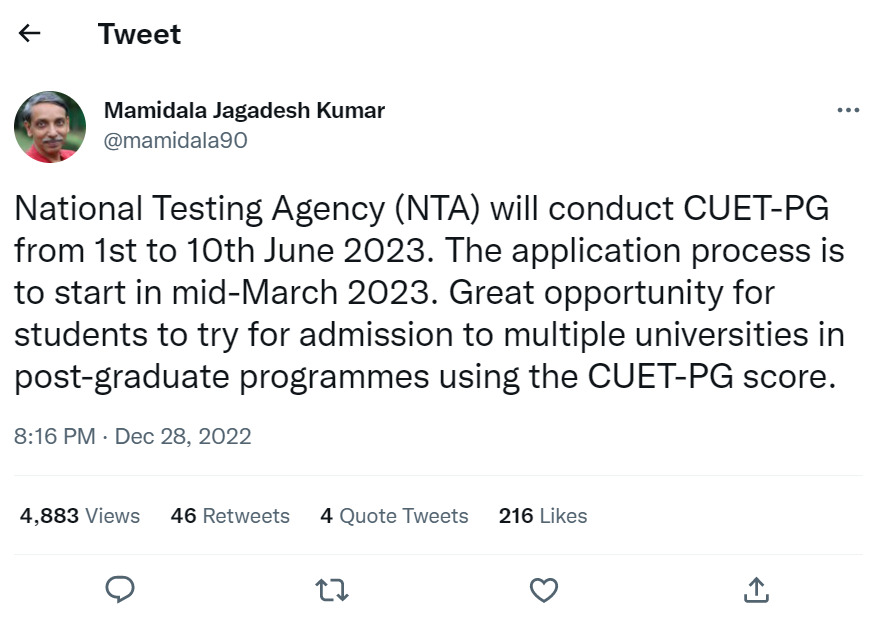Open the @mamidala90 handle link
The height and width of the screenshot is (619, 883).
175,141
